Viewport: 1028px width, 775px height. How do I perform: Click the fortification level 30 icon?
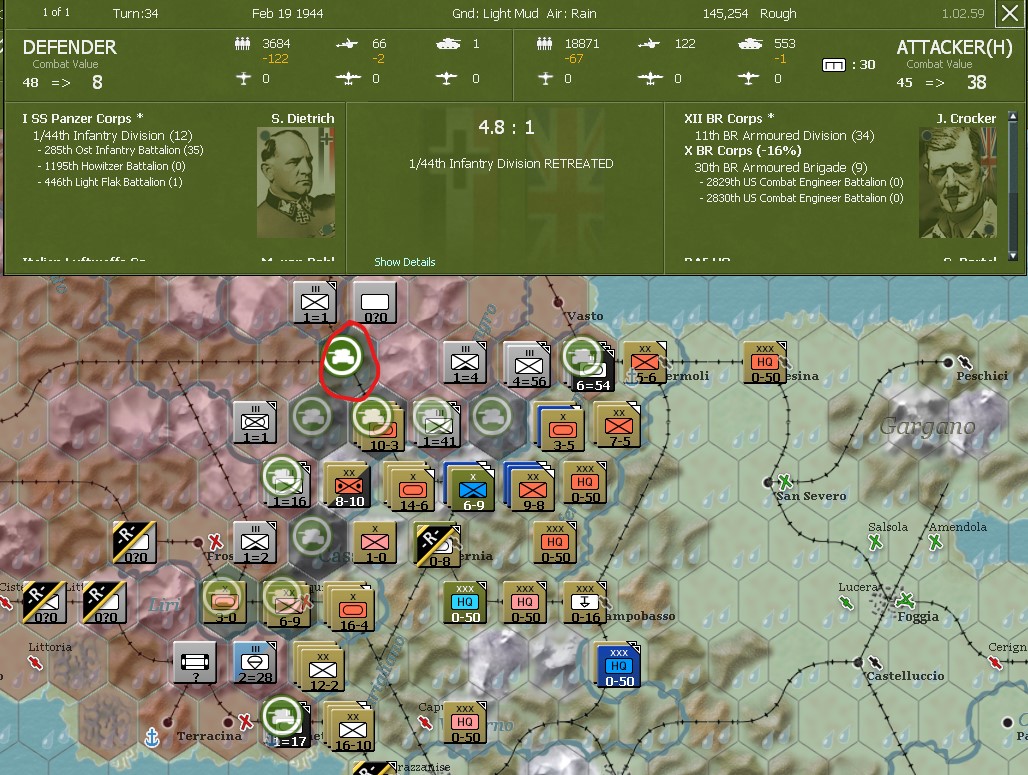[x=833, y=65]
